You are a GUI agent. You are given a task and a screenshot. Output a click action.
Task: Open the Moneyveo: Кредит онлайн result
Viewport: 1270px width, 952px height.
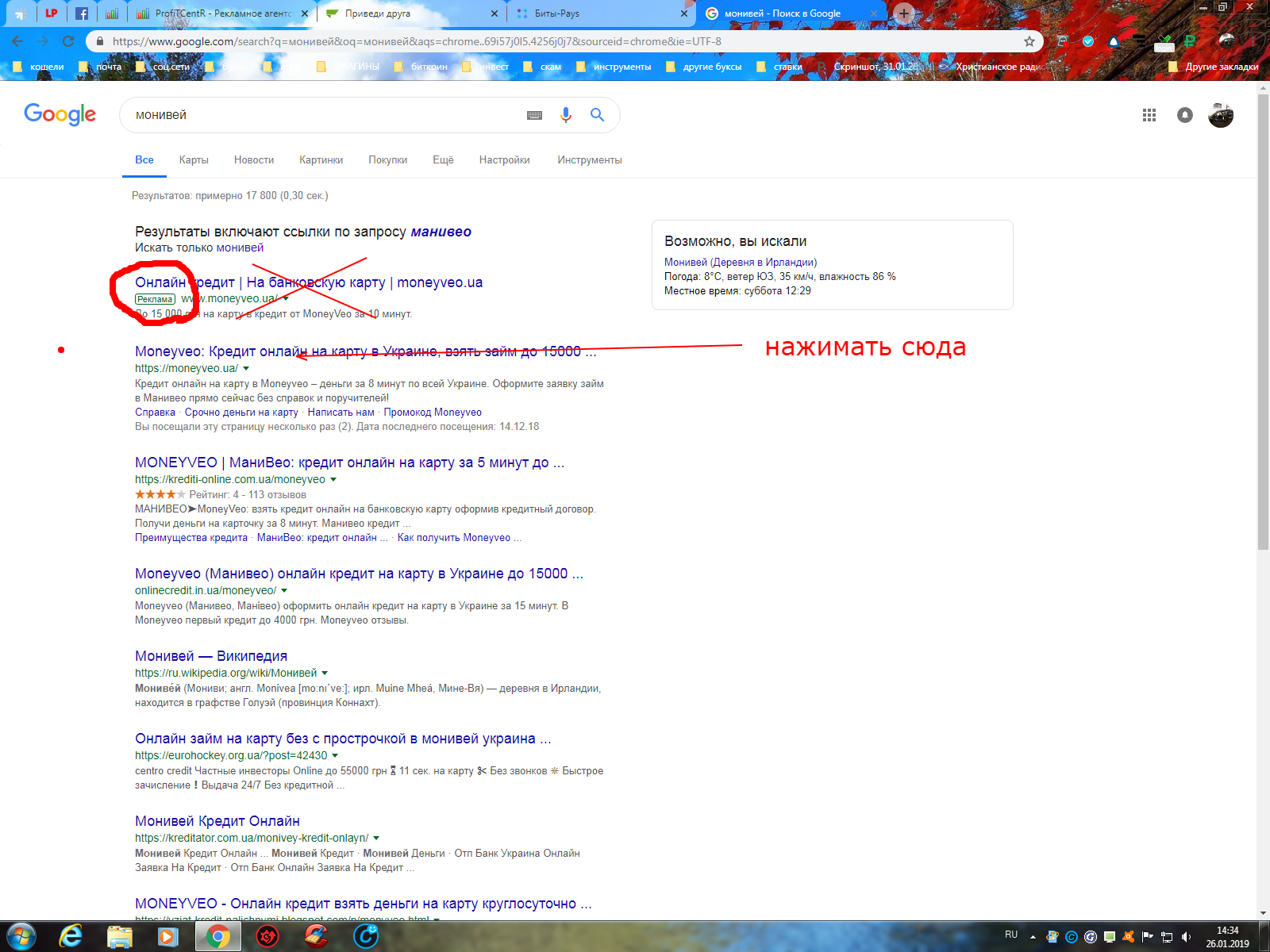point(365,351)
